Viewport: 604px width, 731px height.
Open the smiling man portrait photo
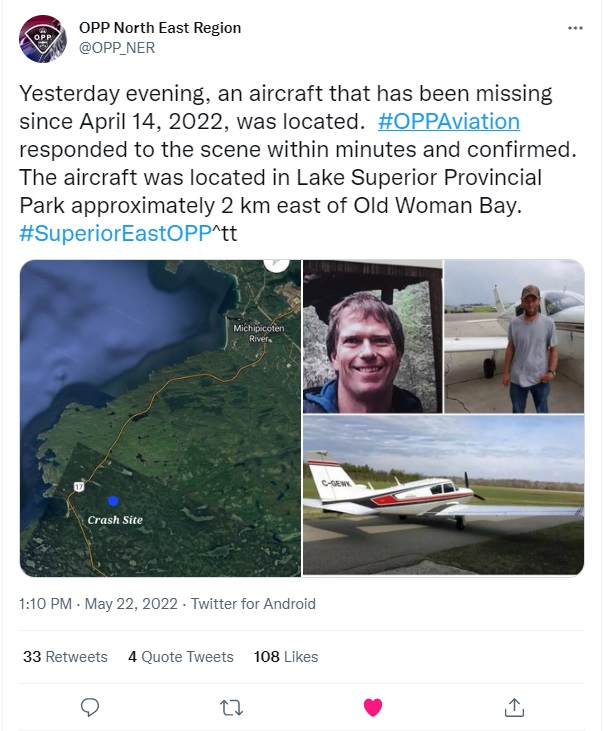click(372, 336)
